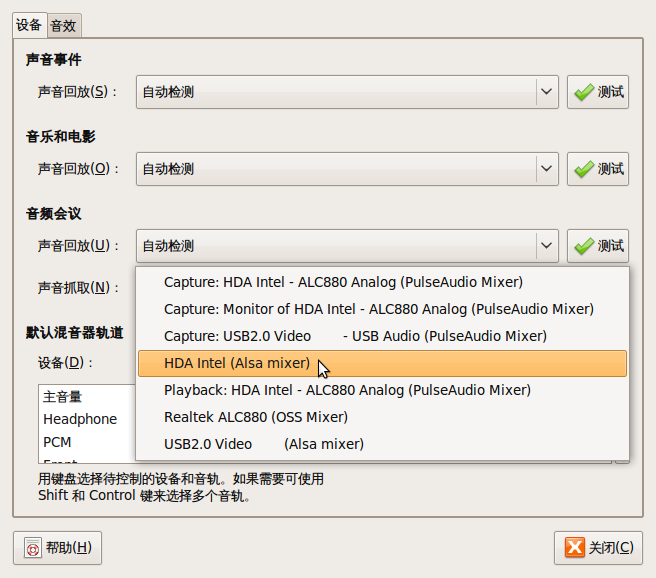Screen dimensions: 656x578
Task: Open the 声音回放(O) dropdown under 音乐和电影
Action: coord(347,169)
